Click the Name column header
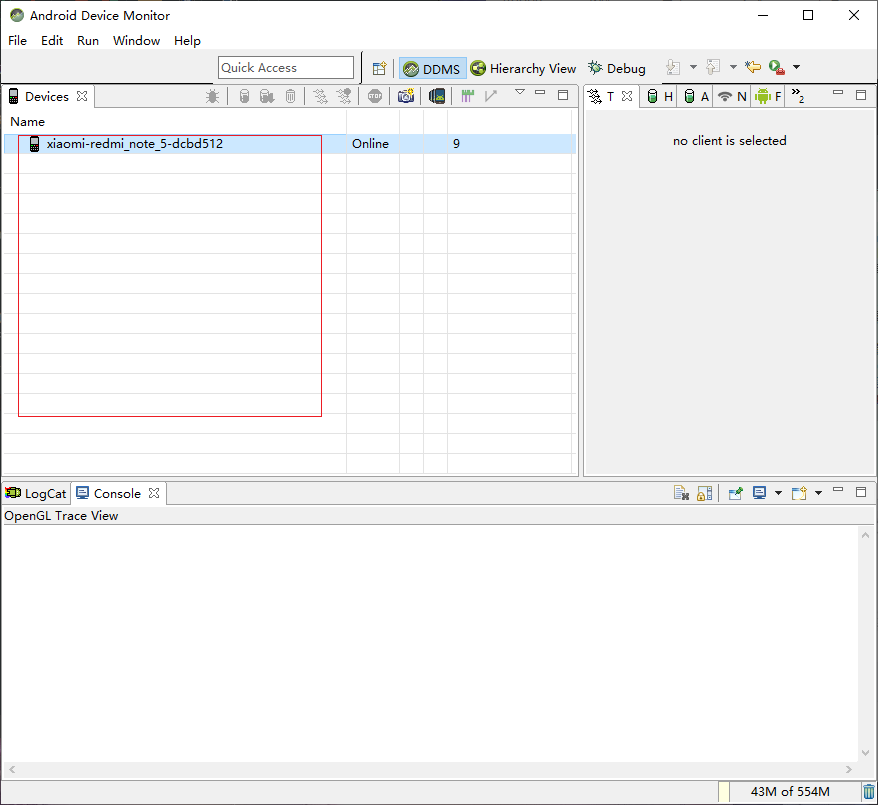This screenshot has height=805, width=878. click(x=27, y=121)
